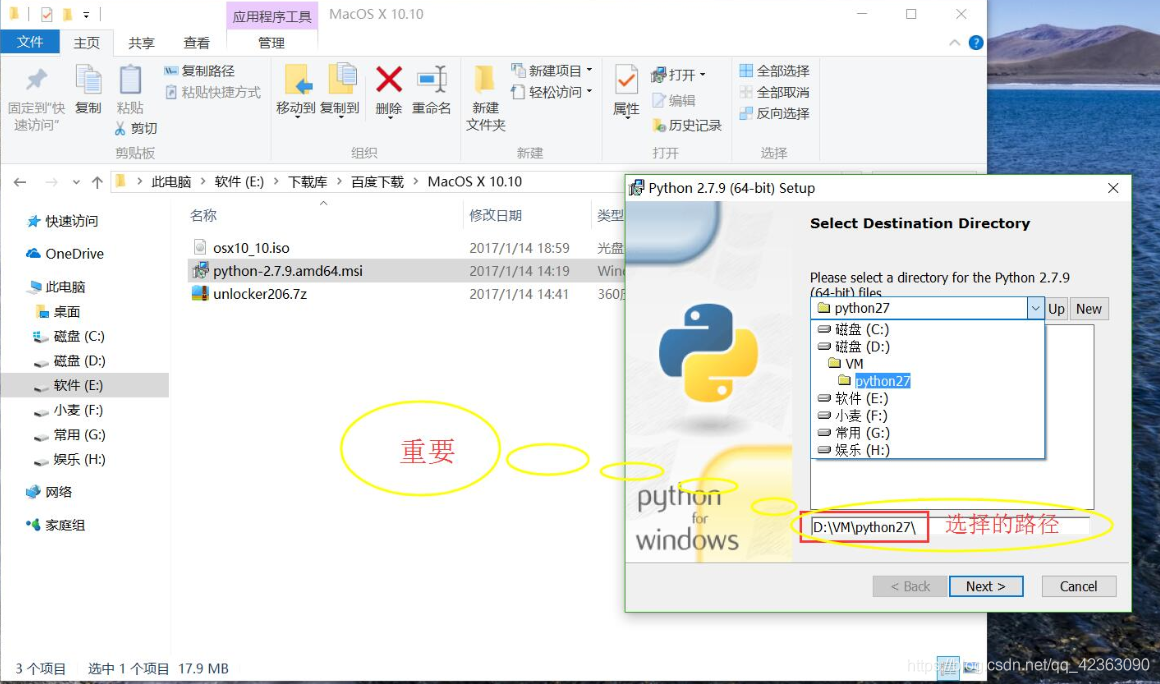Image resolution: width=1160 pixels, height=684 pixels.
Task: Click the Pin to Quick access icon
Action: click(x=36, y=80)
